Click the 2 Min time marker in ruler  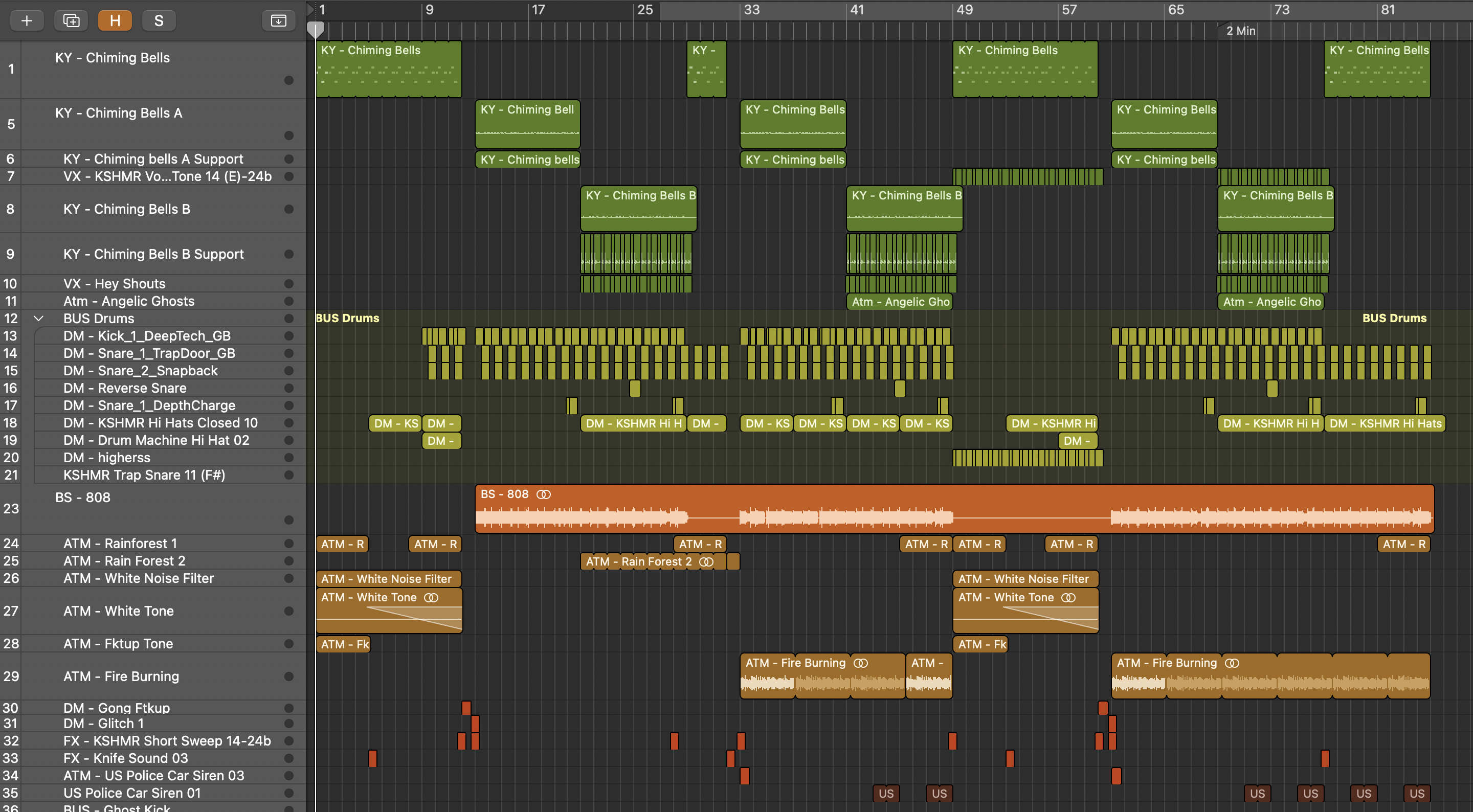click(x=1240, y=31)
